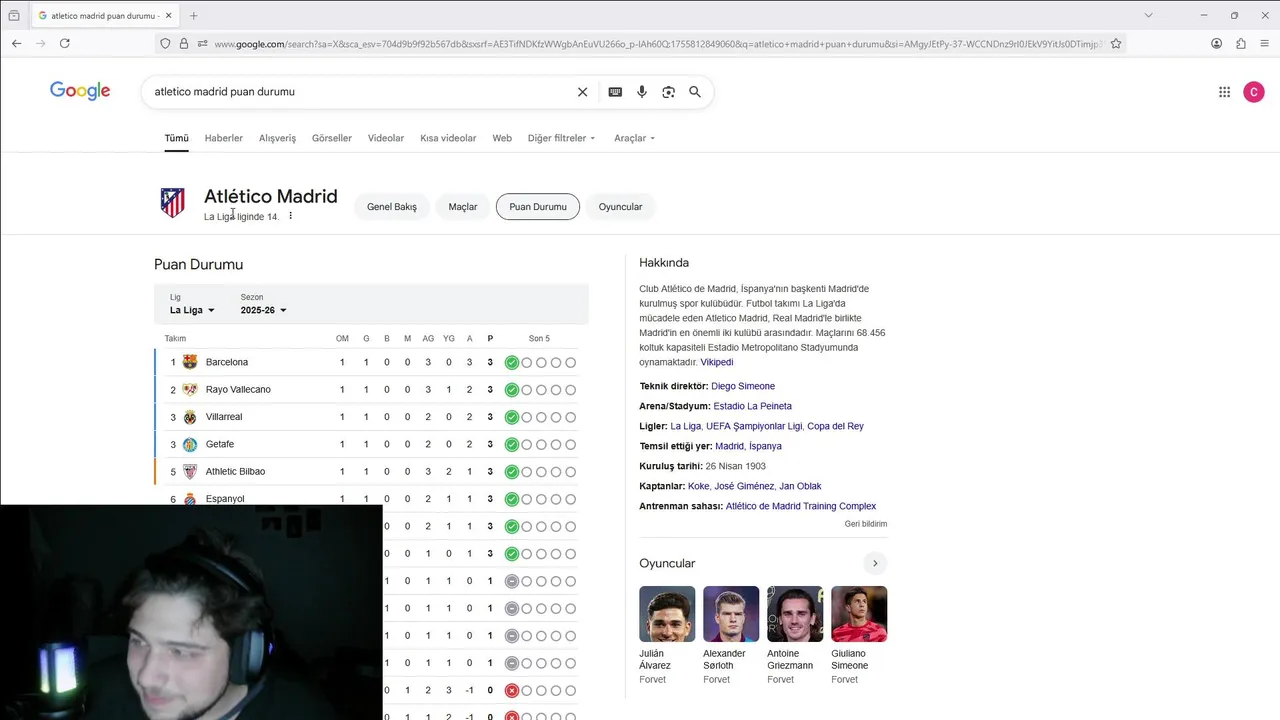Open the Sezon dropdown showing 2025-26
Screen dimensions: 1280x720
click(x=263, y=310)
